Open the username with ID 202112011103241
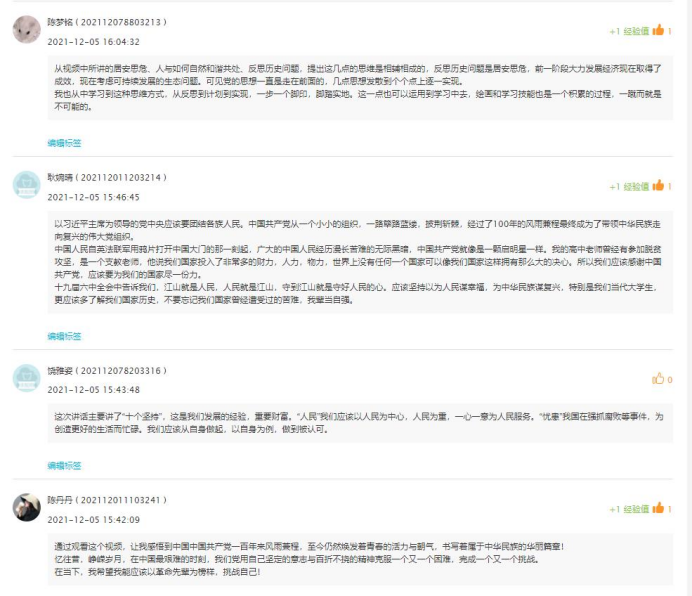Screen dimensions: 692x596 click(x=107, y=499)
